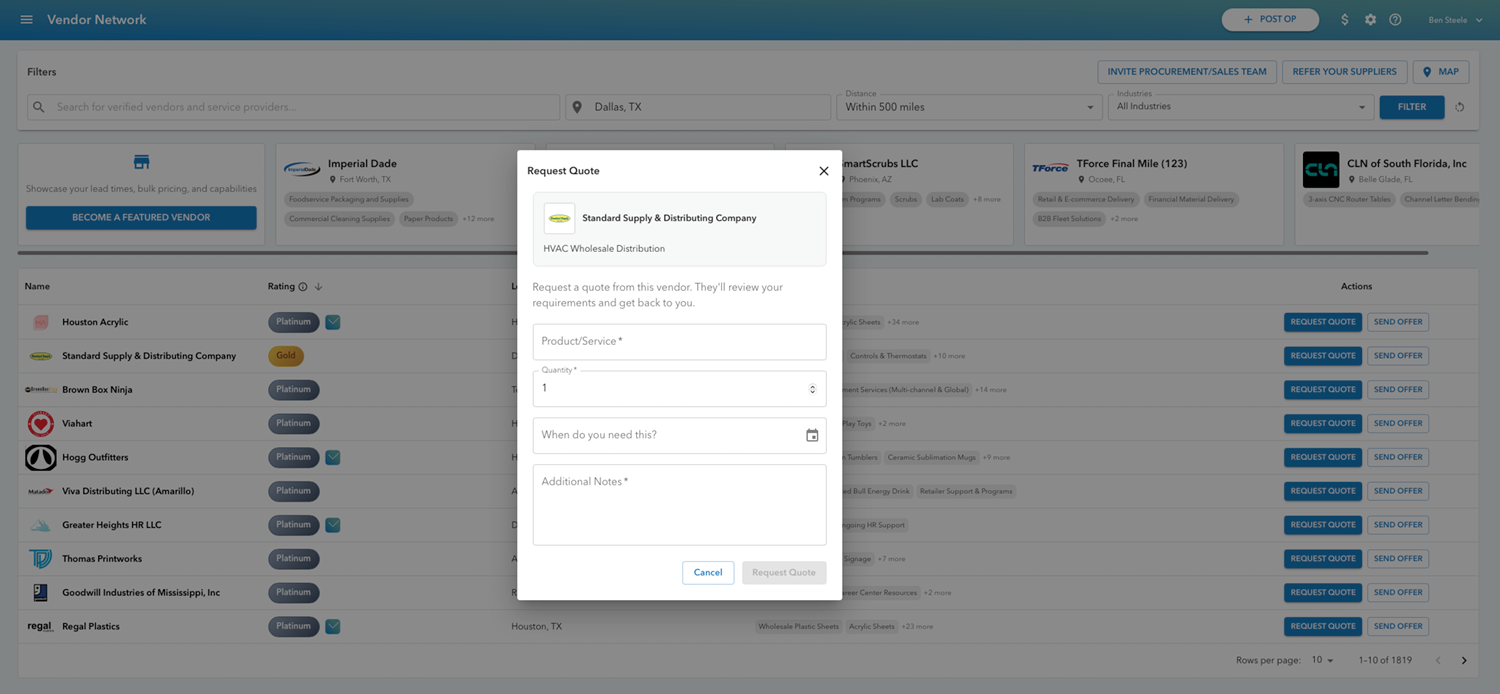Image resolution: width=1500 pixels, height=694 pixels.
Task: Increment Quantity using the stepper up arrow
Action: tap(811, 384)
